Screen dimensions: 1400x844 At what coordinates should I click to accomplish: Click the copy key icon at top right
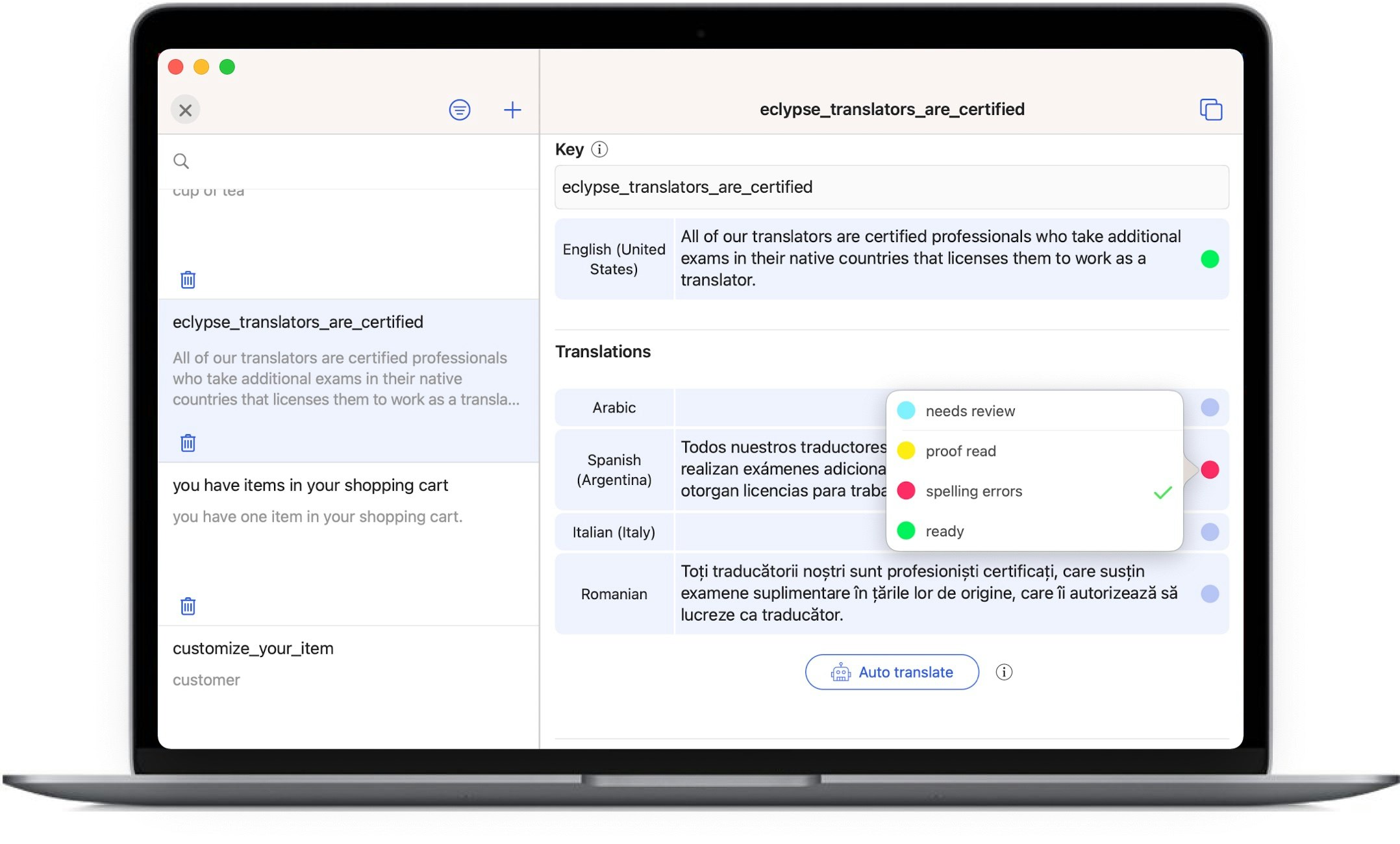pos(1210,110)
